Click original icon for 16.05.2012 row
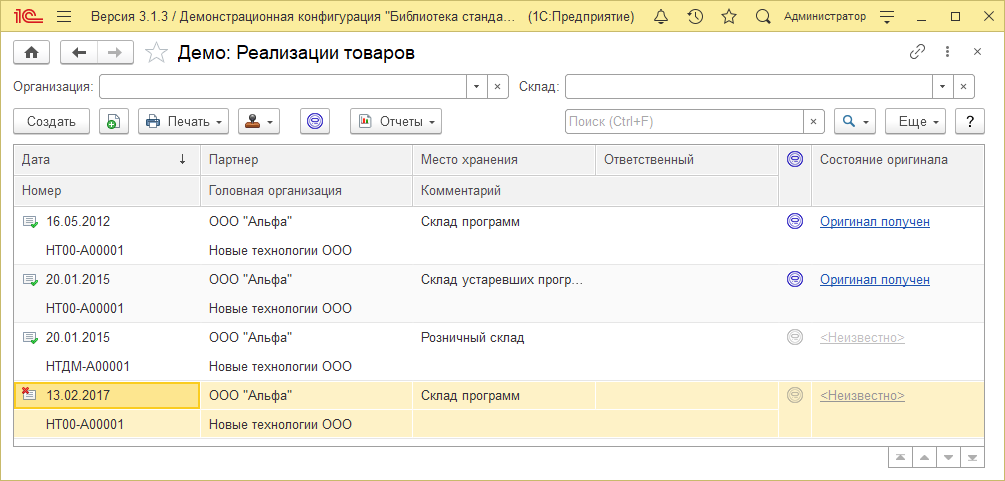The image size is (1005, 481). tap(795, 221)
